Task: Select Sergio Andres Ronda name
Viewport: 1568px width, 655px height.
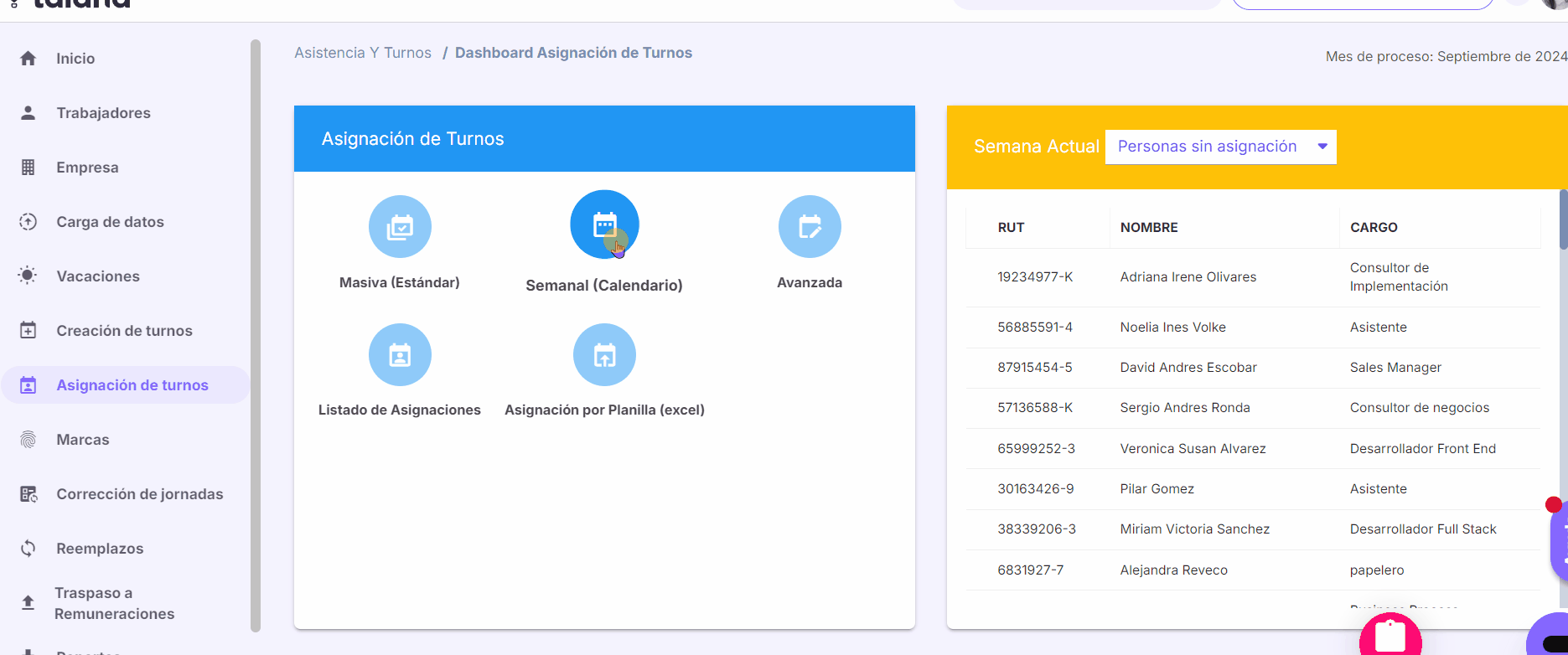Action: pyautogui.click(x=1185, y=408)
